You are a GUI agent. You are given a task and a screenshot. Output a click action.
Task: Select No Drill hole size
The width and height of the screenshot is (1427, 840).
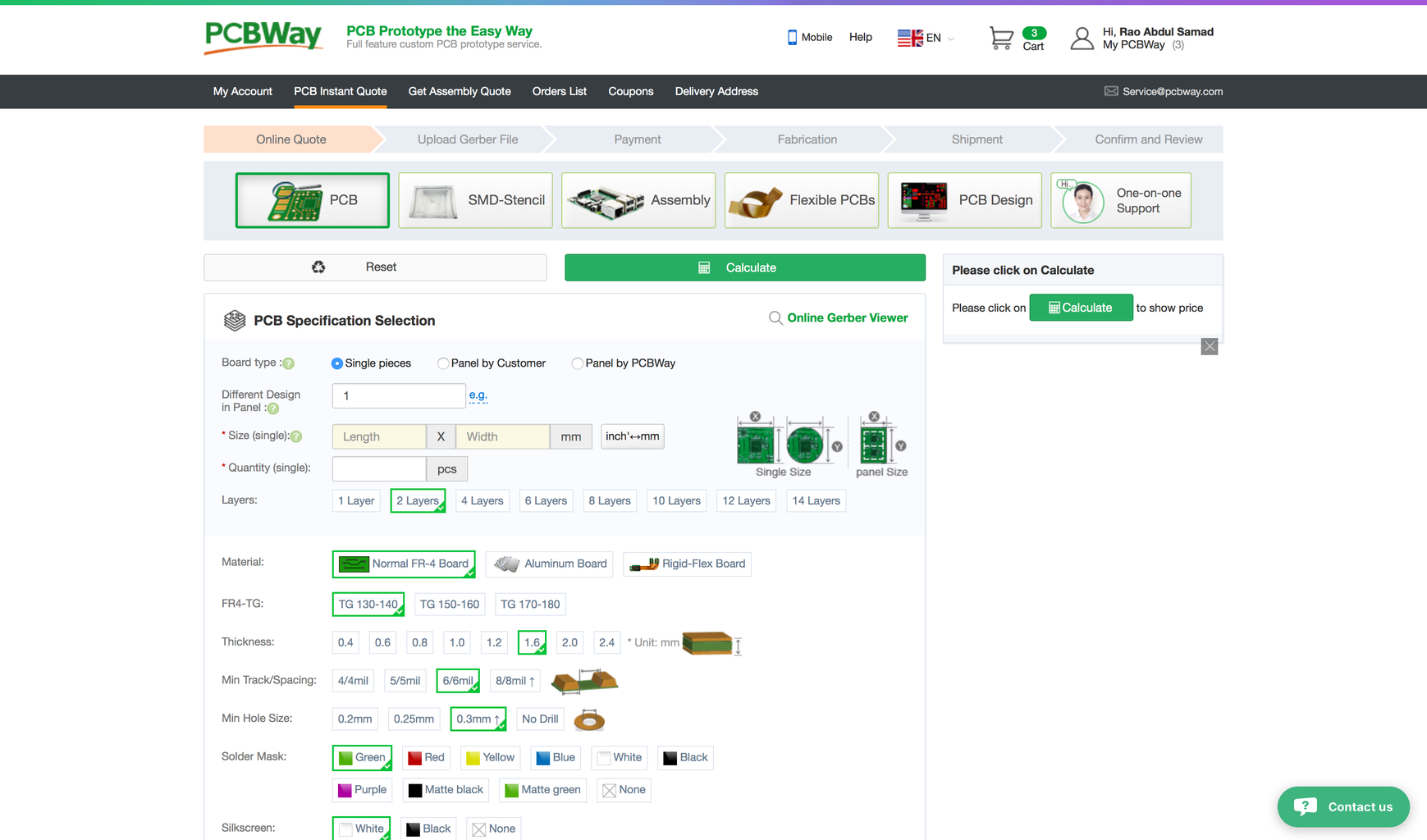[540, 719]
